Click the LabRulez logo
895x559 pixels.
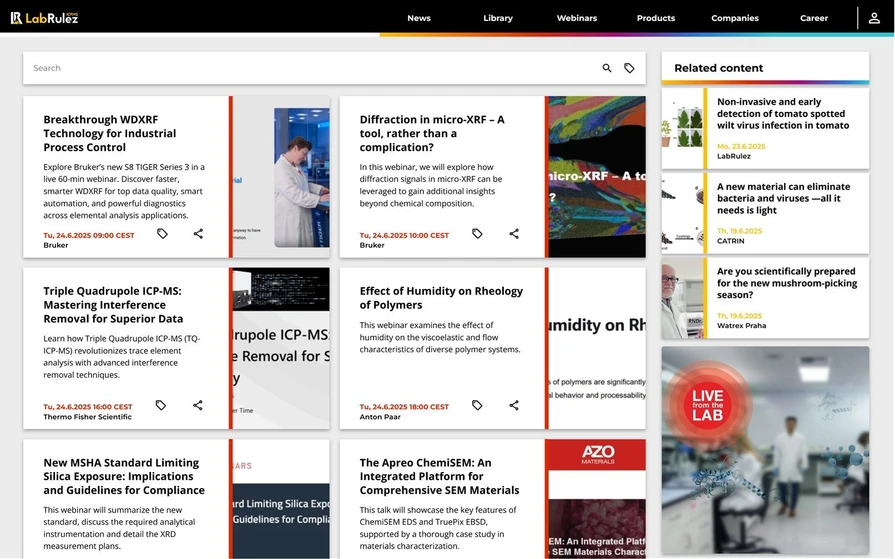click(x=44, y=18)
